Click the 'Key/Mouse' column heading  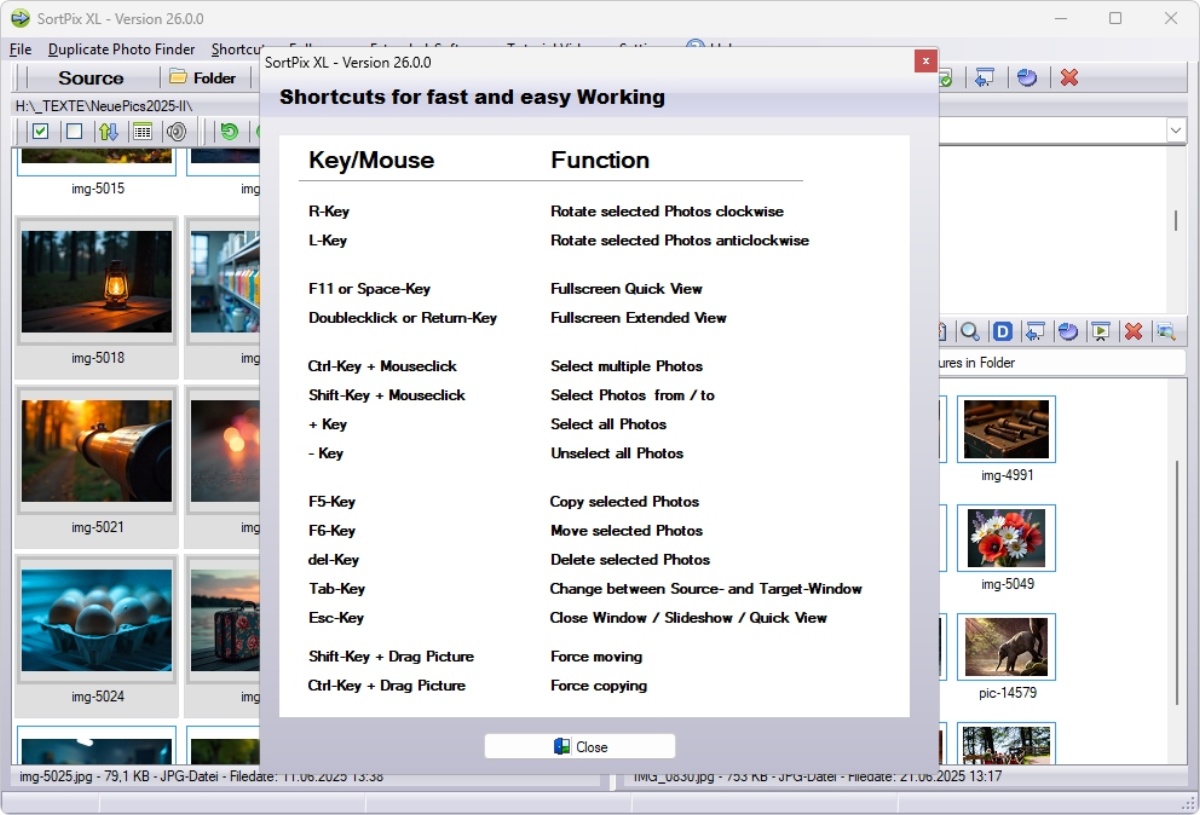coord(371,160)
